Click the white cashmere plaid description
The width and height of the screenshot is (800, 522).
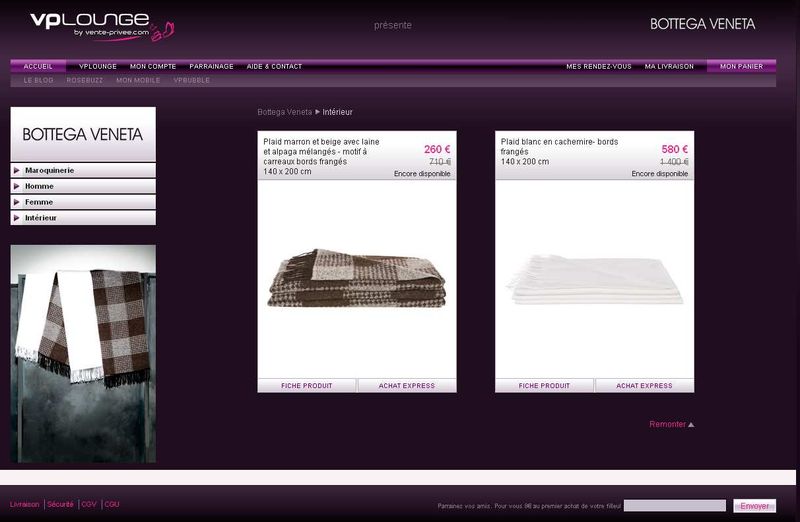point(559,152)
